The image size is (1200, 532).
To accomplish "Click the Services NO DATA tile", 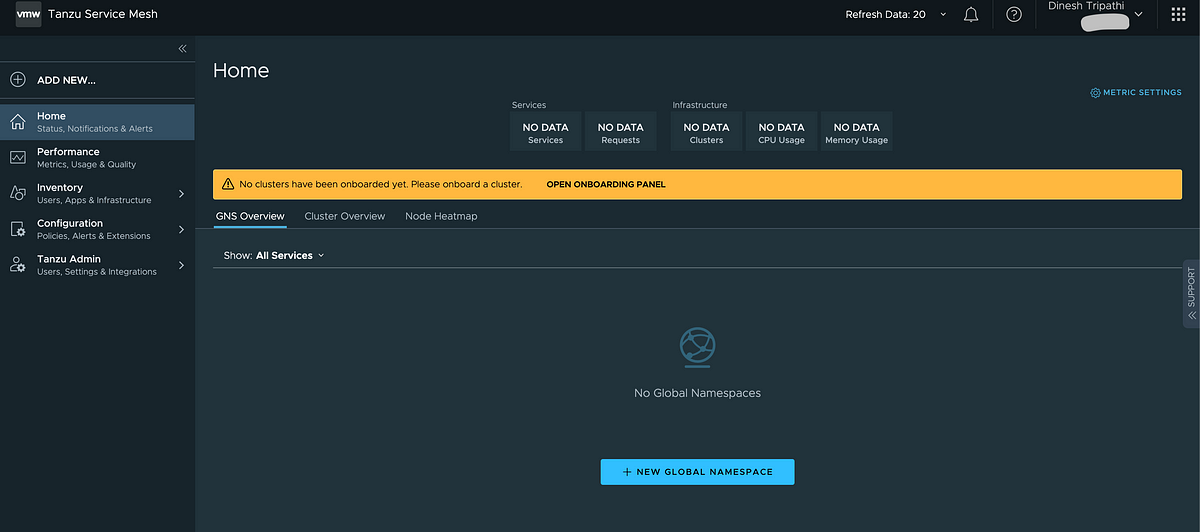I will coord(545,131).
